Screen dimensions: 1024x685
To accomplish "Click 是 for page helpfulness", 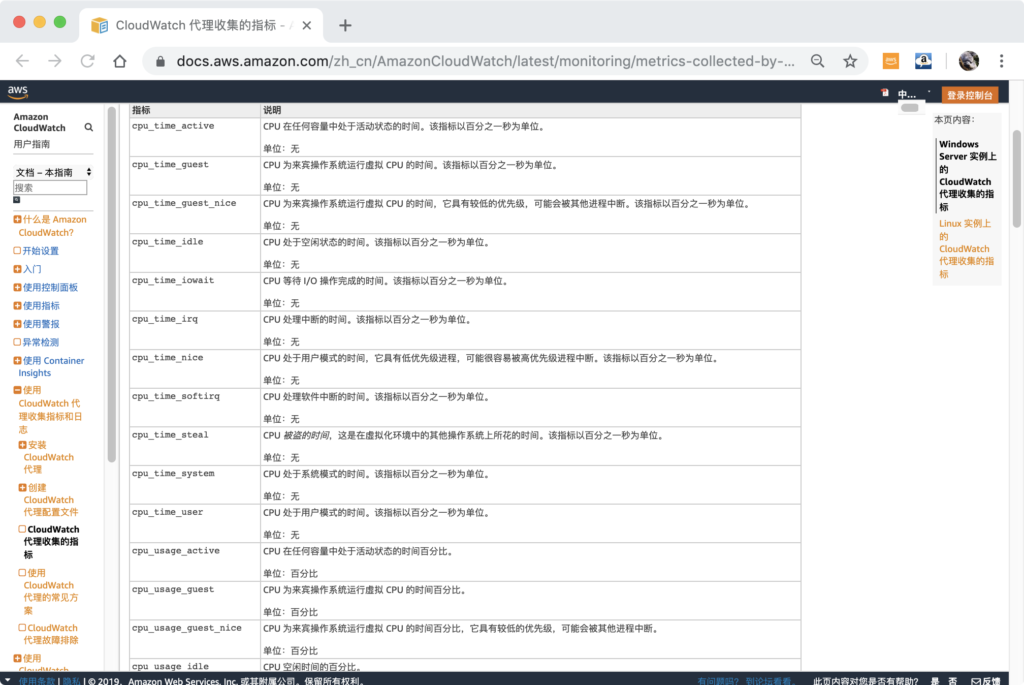I will [x=935, y=681].
